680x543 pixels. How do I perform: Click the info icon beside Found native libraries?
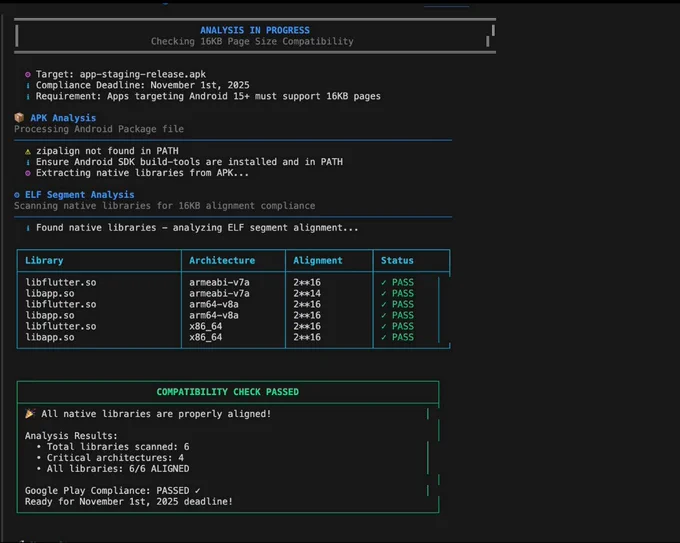(x=28, y=228)
